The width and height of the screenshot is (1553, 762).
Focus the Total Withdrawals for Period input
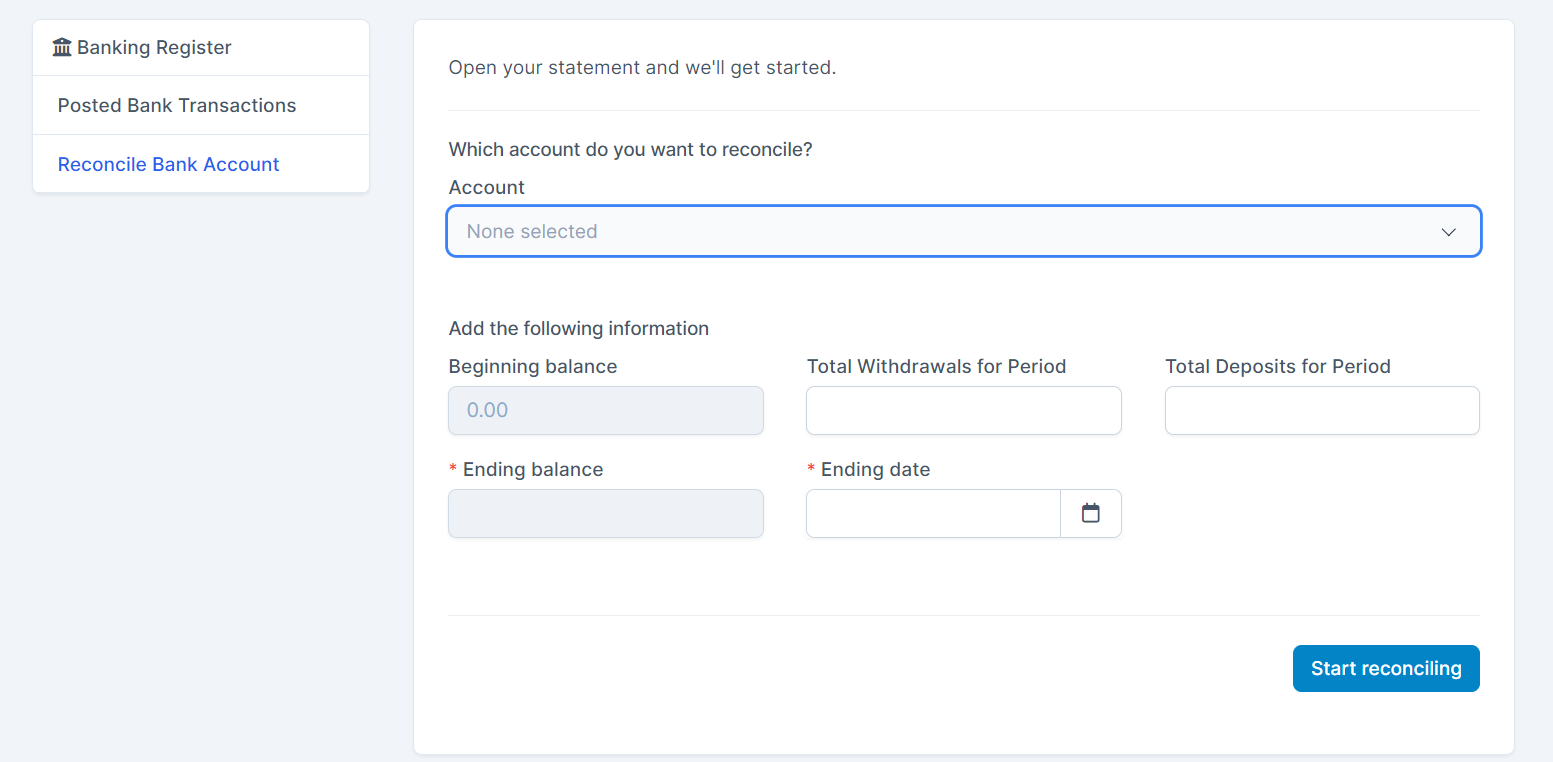963,410
